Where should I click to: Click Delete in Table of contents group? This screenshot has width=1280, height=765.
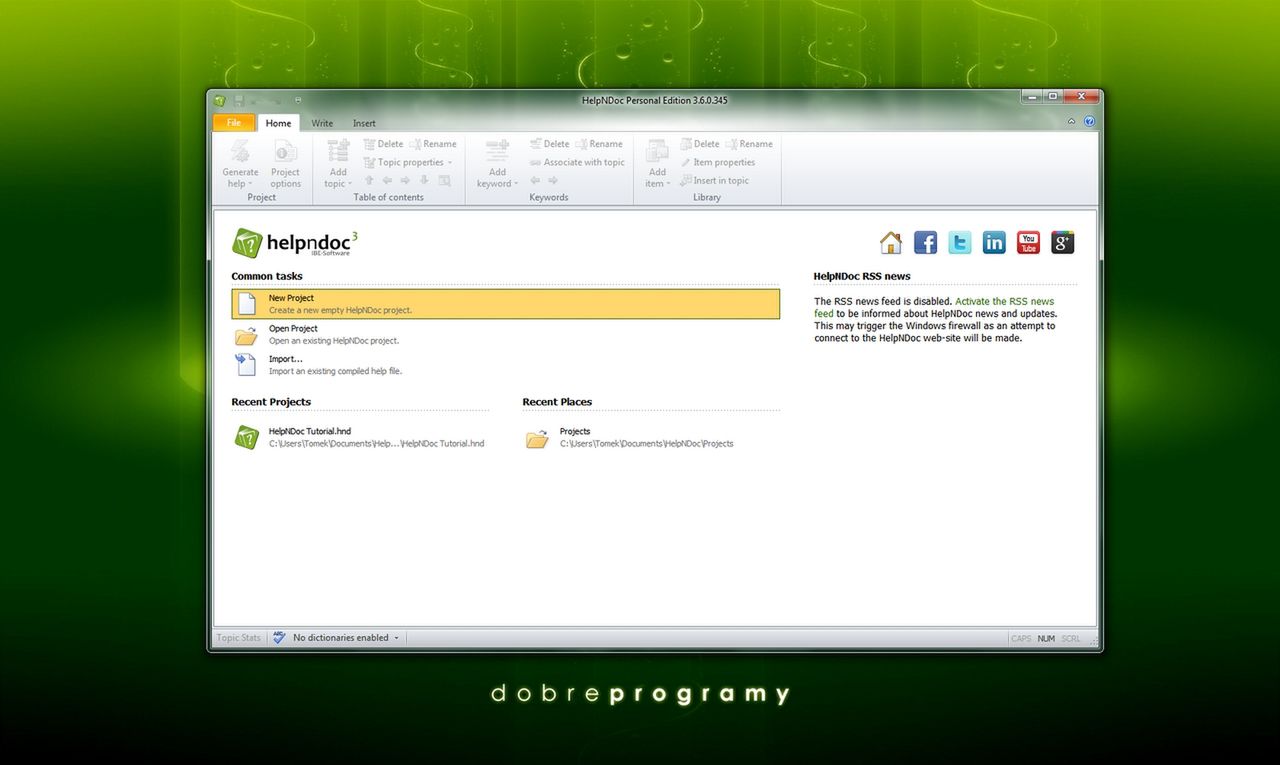(382, 144)
